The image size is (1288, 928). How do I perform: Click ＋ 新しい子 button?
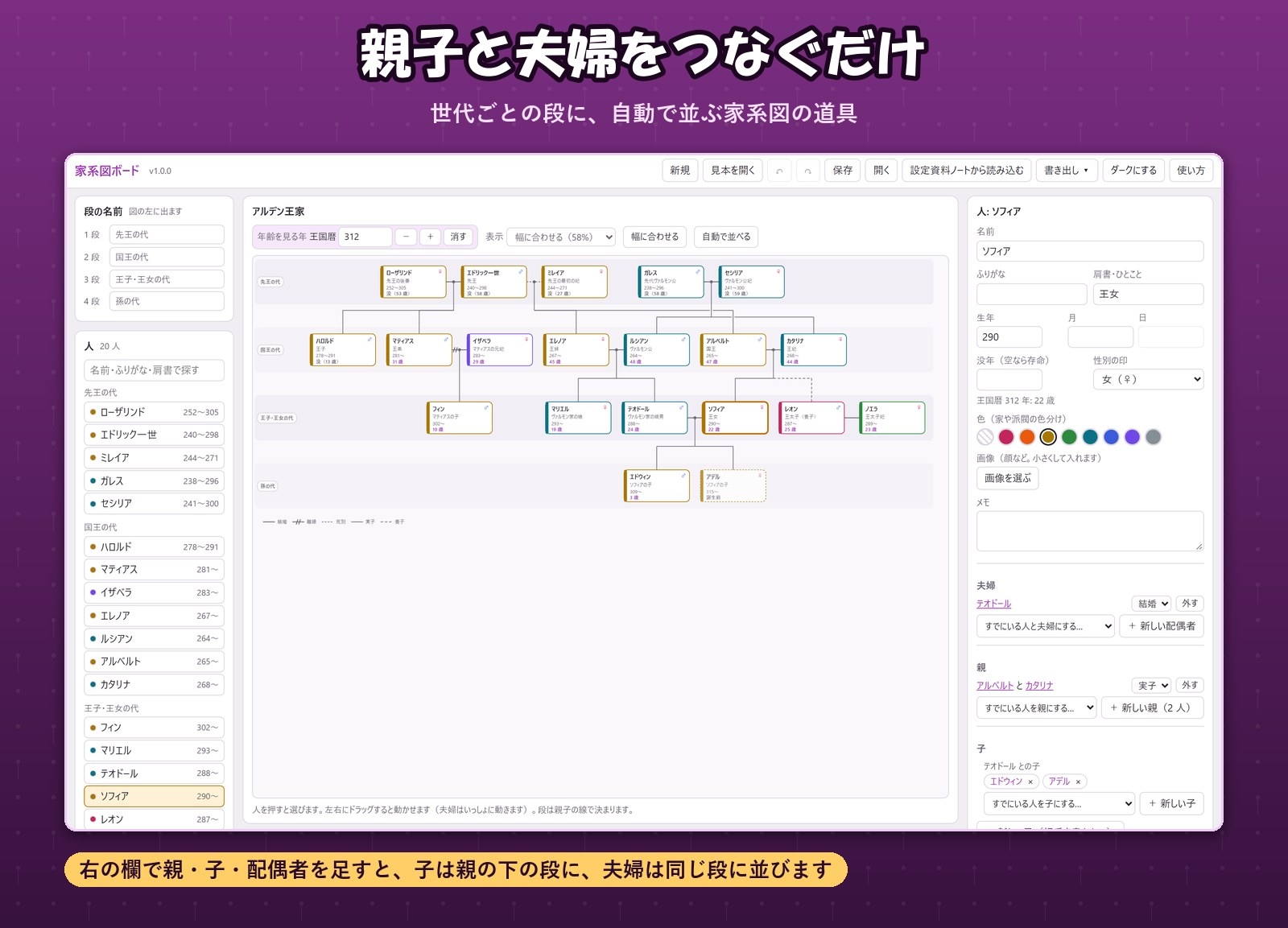click(1171, 803)
